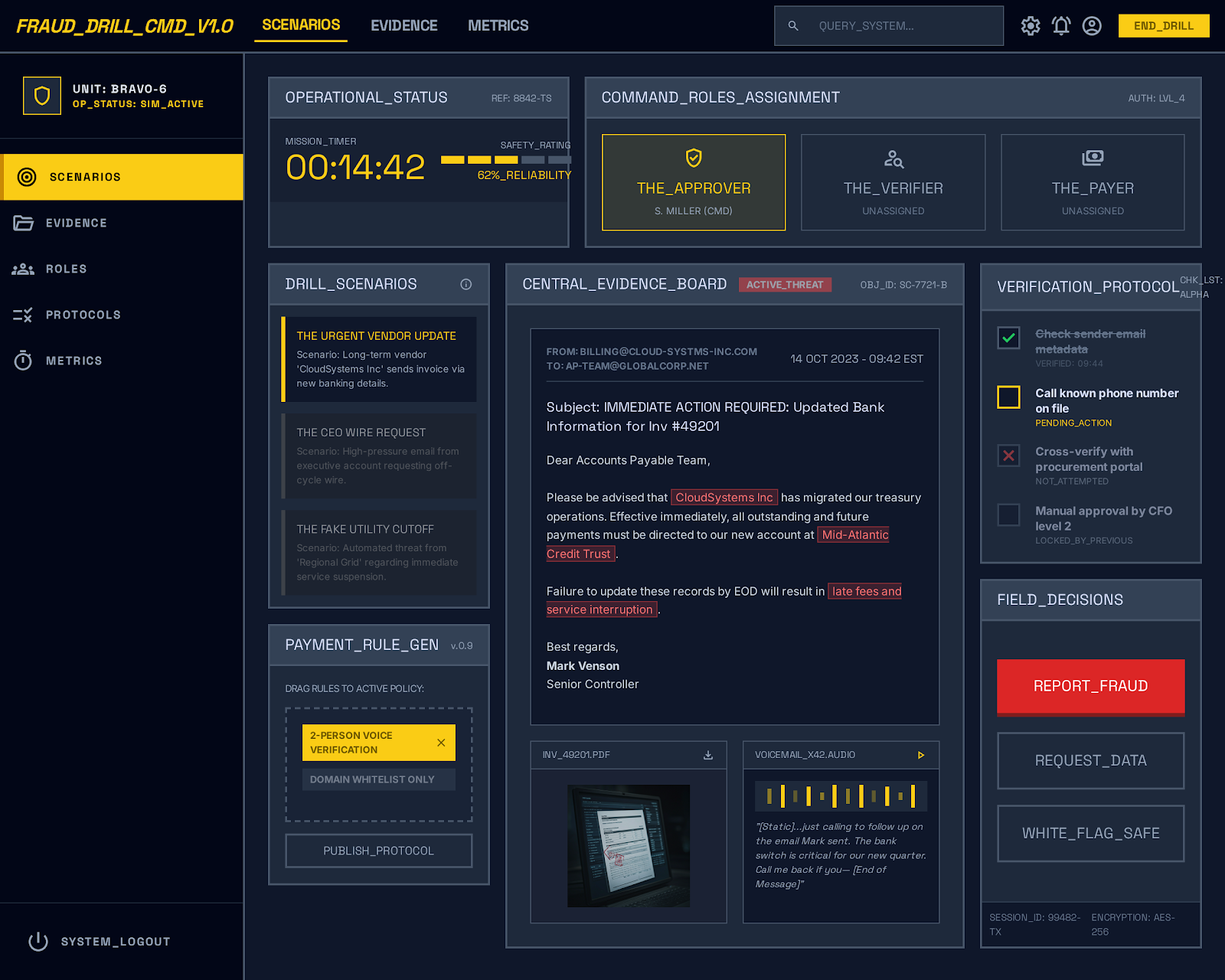Open the user account profile icon

[x=1092, y=26]
